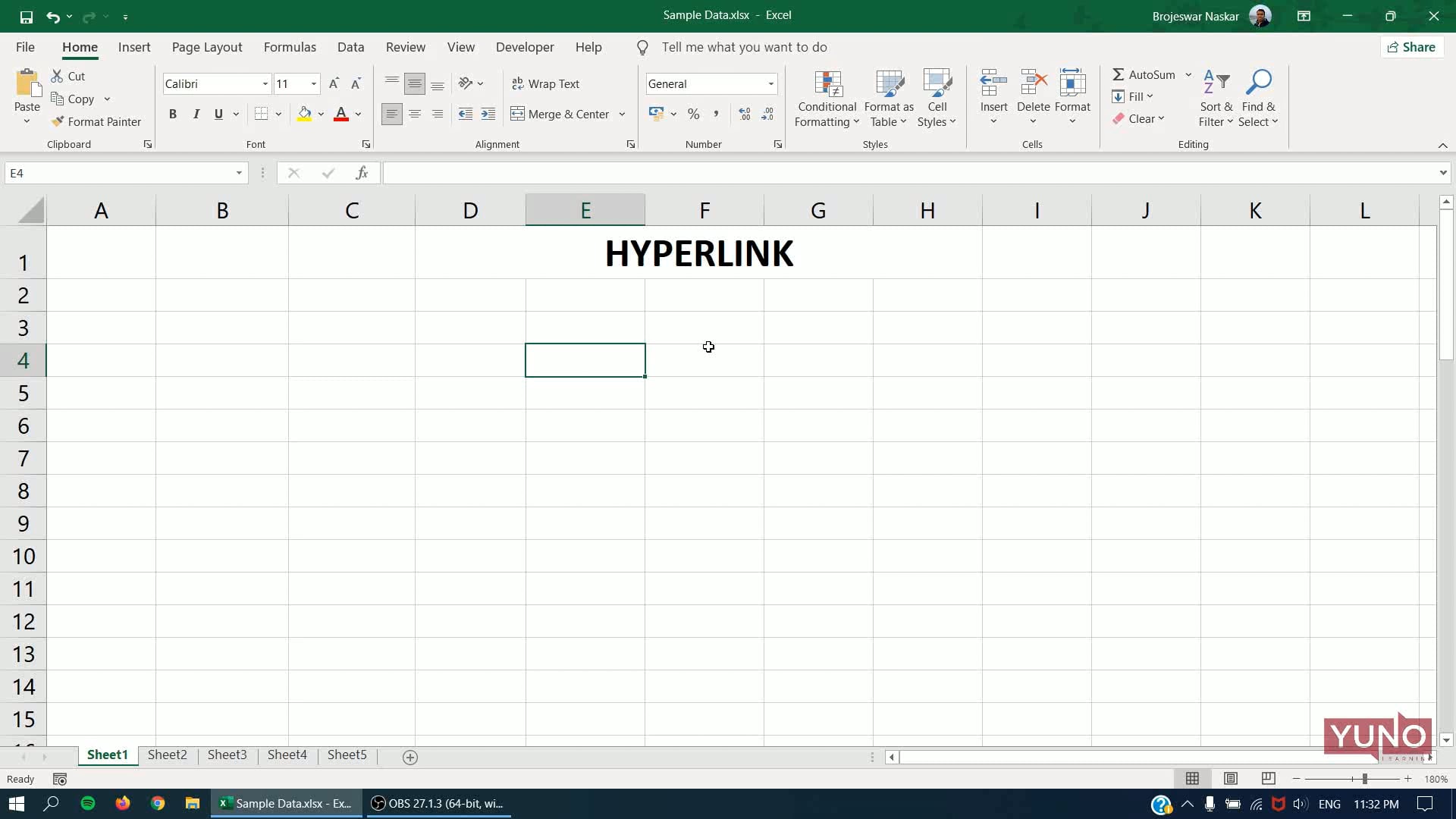Switch to the Formulas ribbon tab
The height and width of the screenshot is (819, 1456).
point(290,46)
